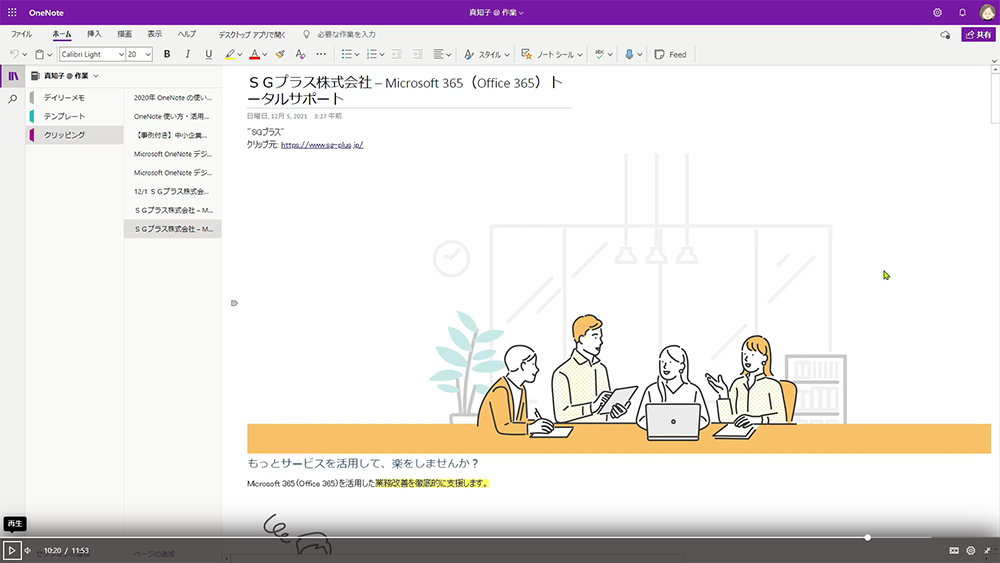1000x563 pixels.
Task: Open the スタイル styles menu
Action: (x=487, y=54)
